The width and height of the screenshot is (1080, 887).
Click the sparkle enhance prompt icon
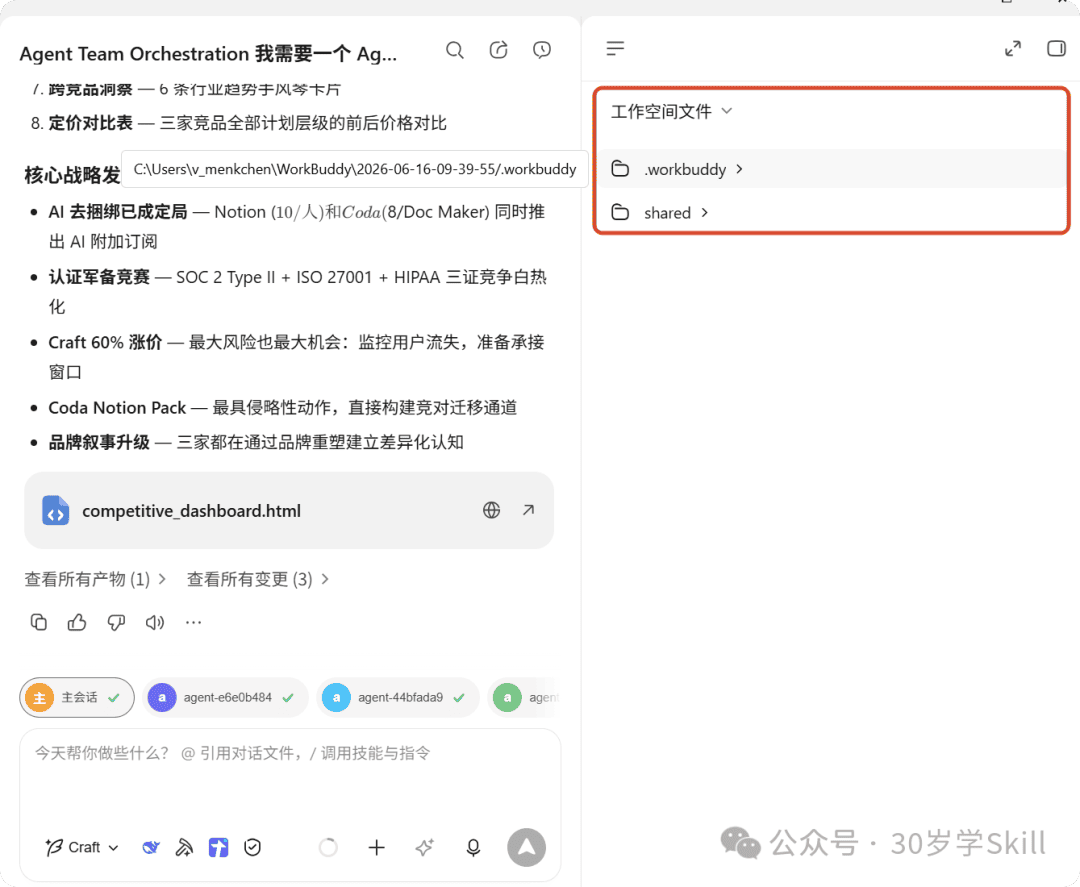coord(424,847)
